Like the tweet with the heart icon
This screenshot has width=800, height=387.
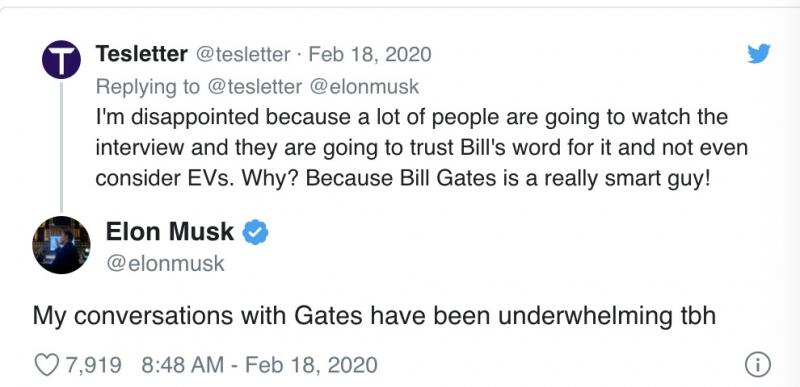46,365
